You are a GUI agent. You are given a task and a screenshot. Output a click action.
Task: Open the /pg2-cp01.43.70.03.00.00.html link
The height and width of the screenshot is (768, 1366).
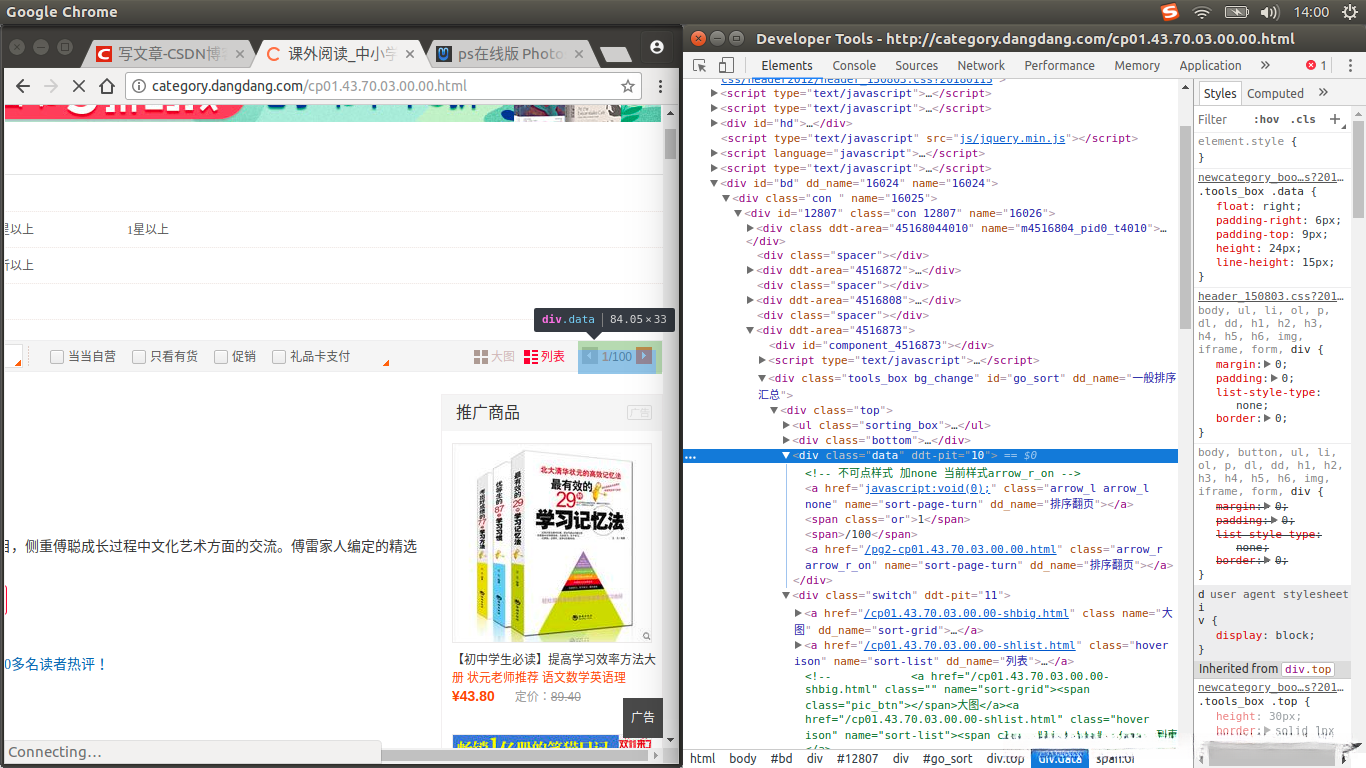point(960,549)
